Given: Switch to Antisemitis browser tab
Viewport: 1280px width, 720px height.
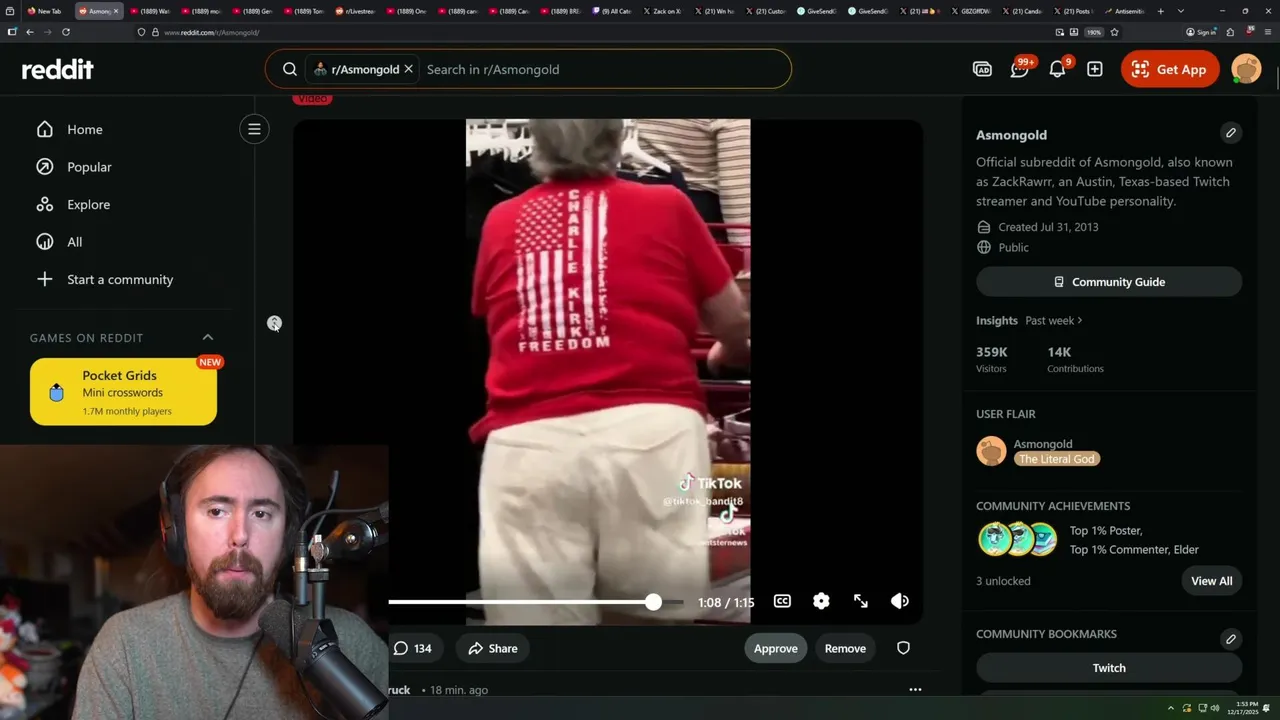Looking at the screenshot, I should point(1125,11).
